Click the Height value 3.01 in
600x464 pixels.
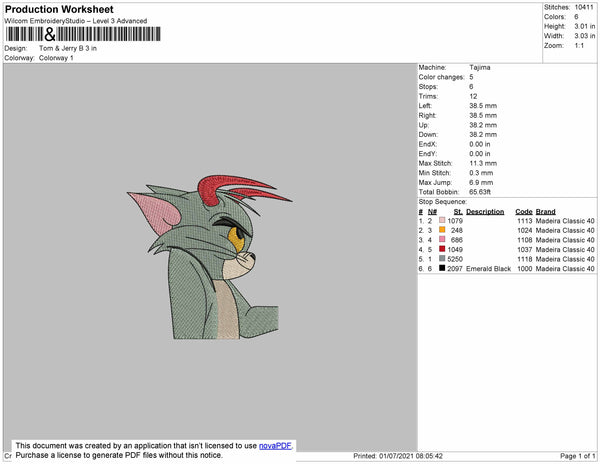coord(584,26)
